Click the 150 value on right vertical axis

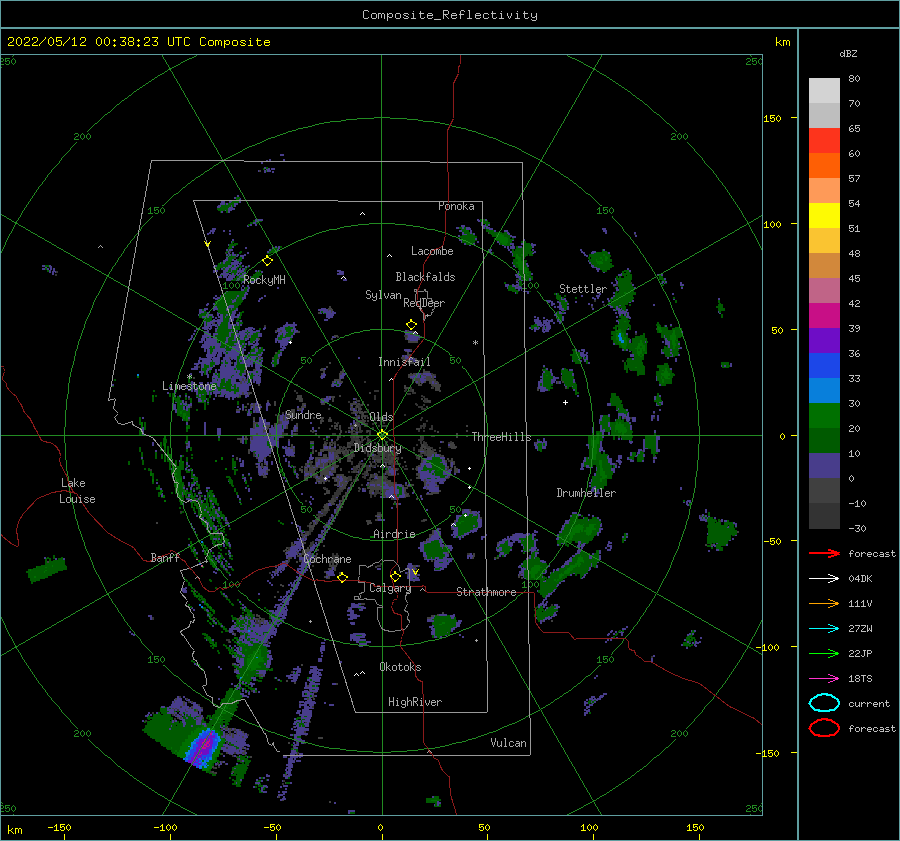(772, 118)
